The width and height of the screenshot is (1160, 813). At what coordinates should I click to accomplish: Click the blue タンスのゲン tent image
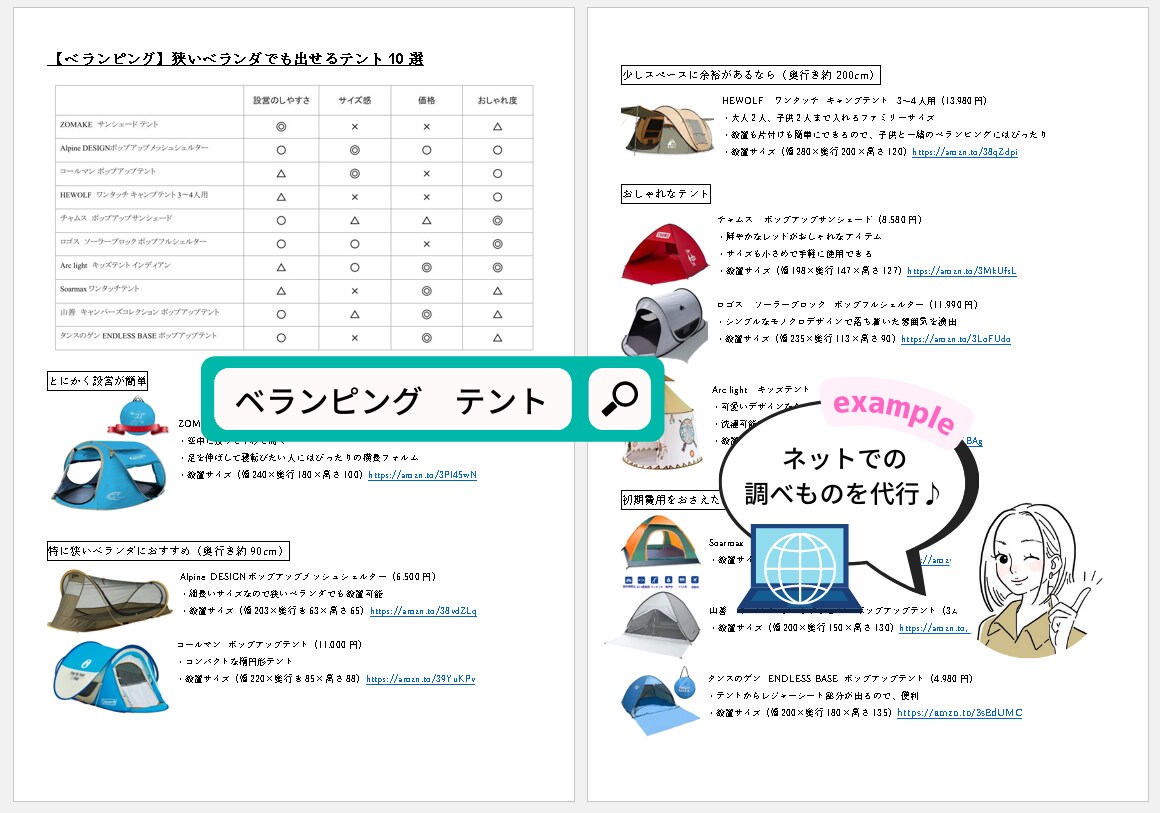(x=661, y=701)
